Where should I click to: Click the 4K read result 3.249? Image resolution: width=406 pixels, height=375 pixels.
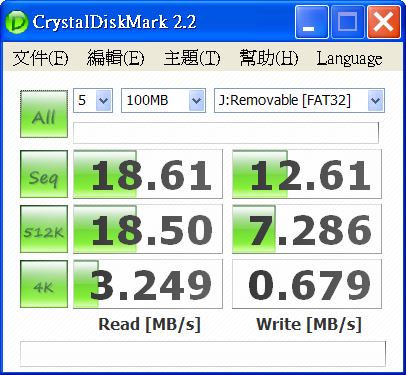(x=148, y=284)
